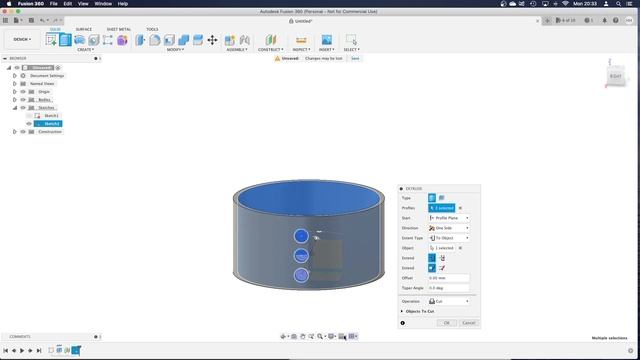Select the Offset Plane construct tool
Screen dimensions: 640x360
point(271,40)
